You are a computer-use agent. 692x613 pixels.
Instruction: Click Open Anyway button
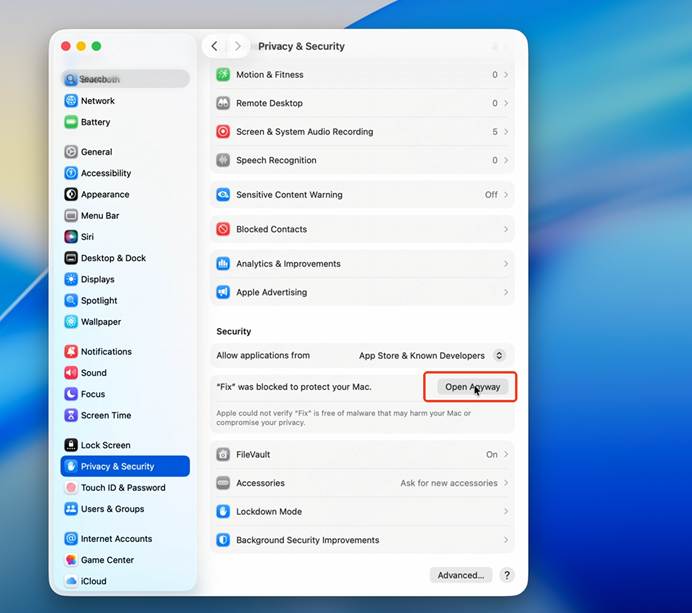pos(472,387)
